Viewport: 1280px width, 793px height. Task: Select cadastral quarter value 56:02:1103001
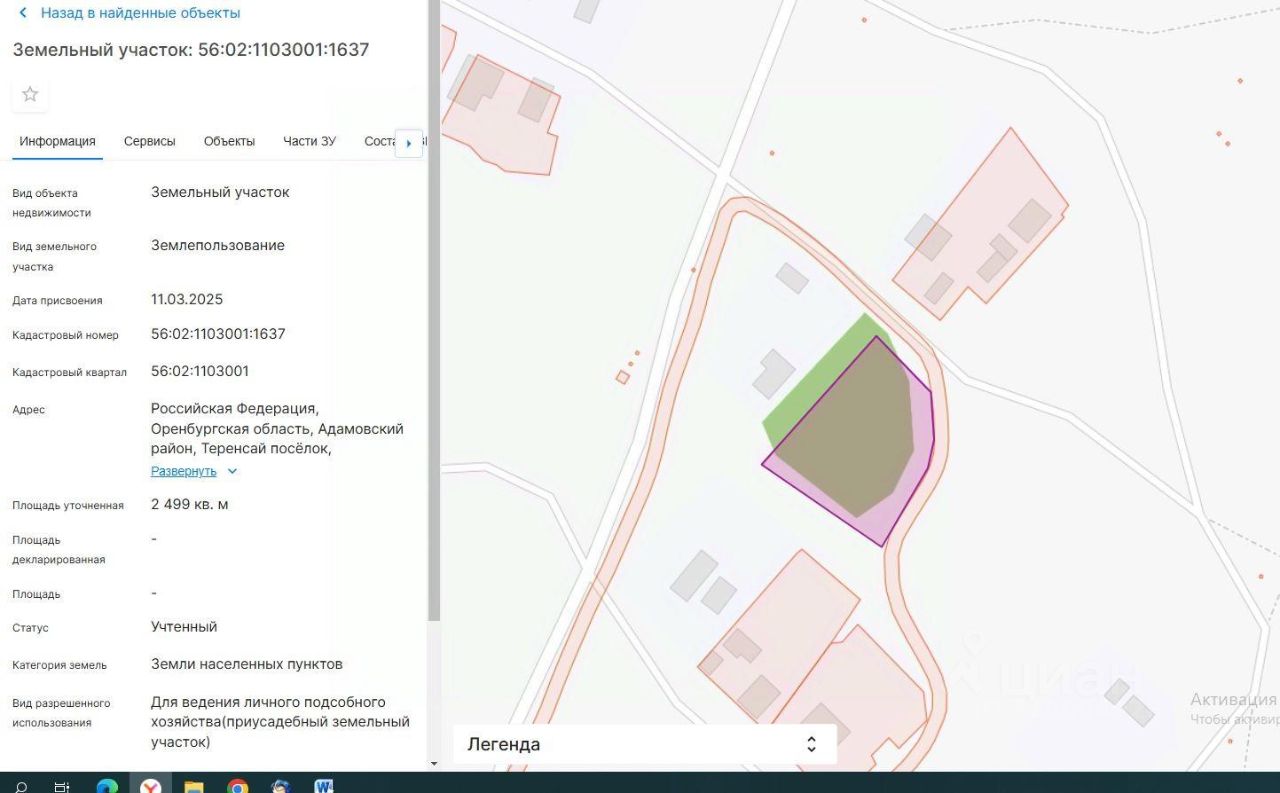[200, 371]
